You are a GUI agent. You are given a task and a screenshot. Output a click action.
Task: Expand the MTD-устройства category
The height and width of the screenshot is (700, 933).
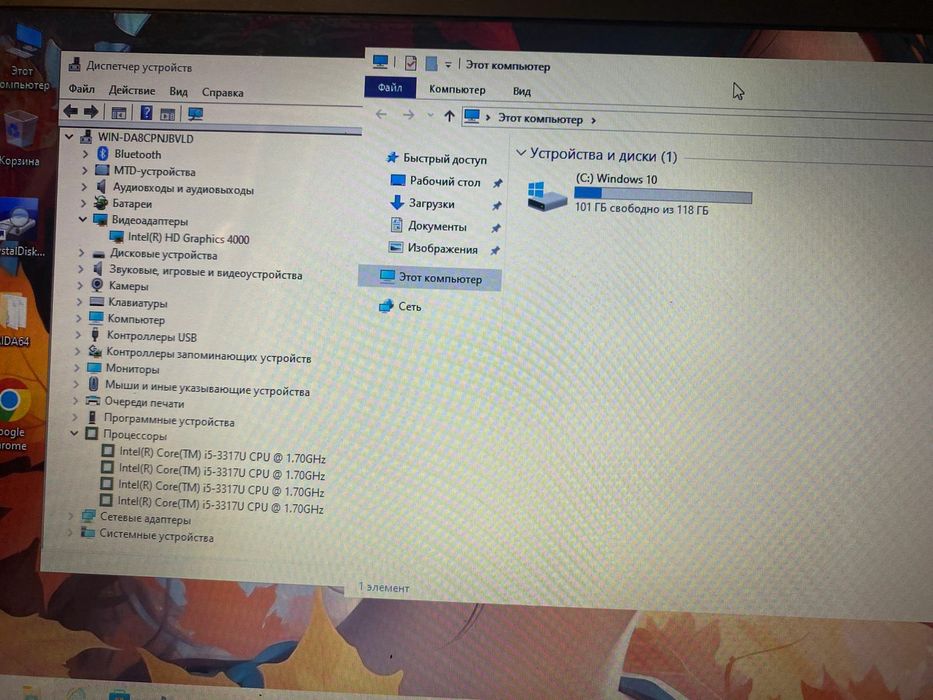84,171
